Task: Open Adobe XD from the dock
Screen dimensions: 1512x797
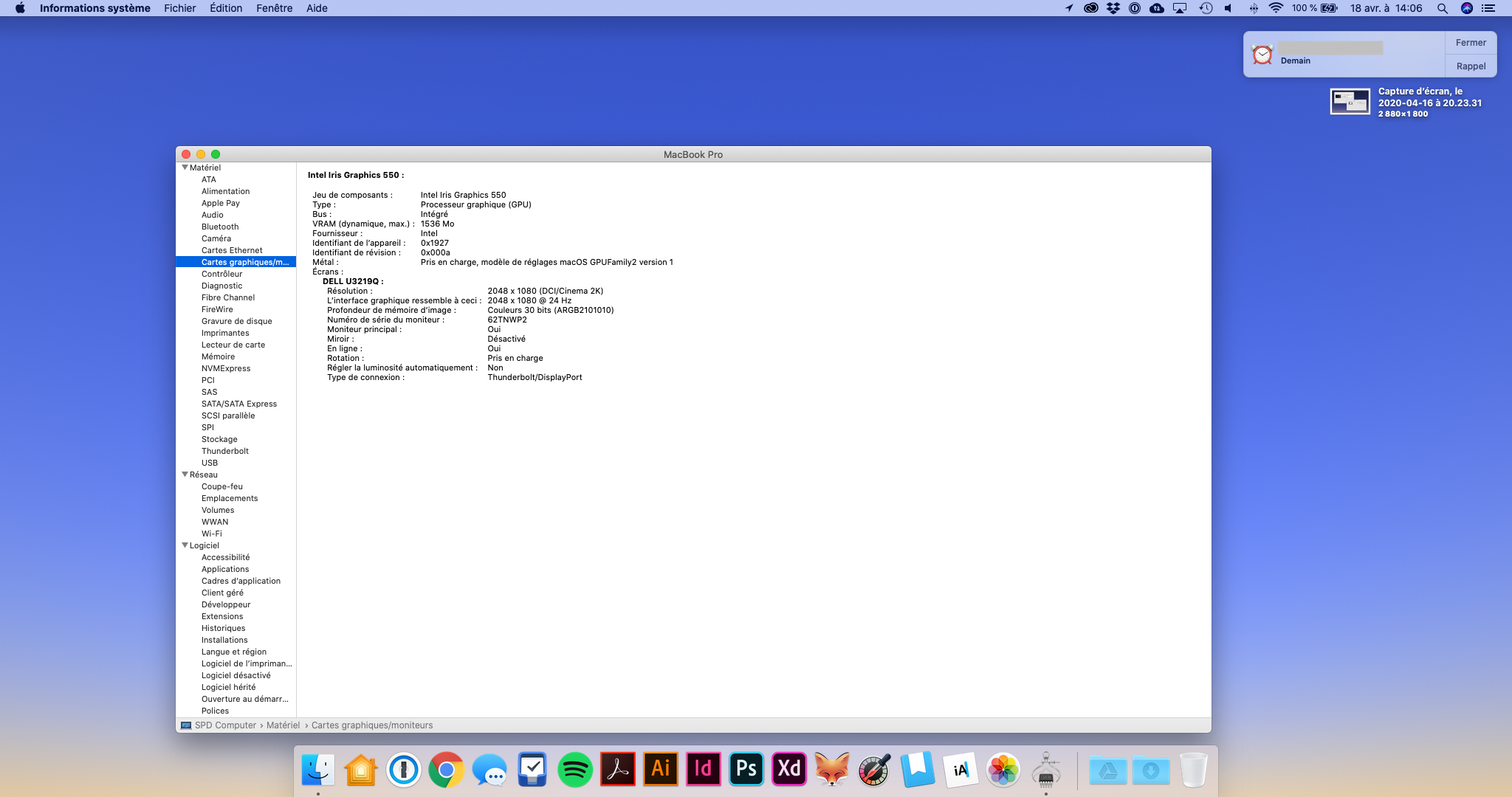Action: 788,770
